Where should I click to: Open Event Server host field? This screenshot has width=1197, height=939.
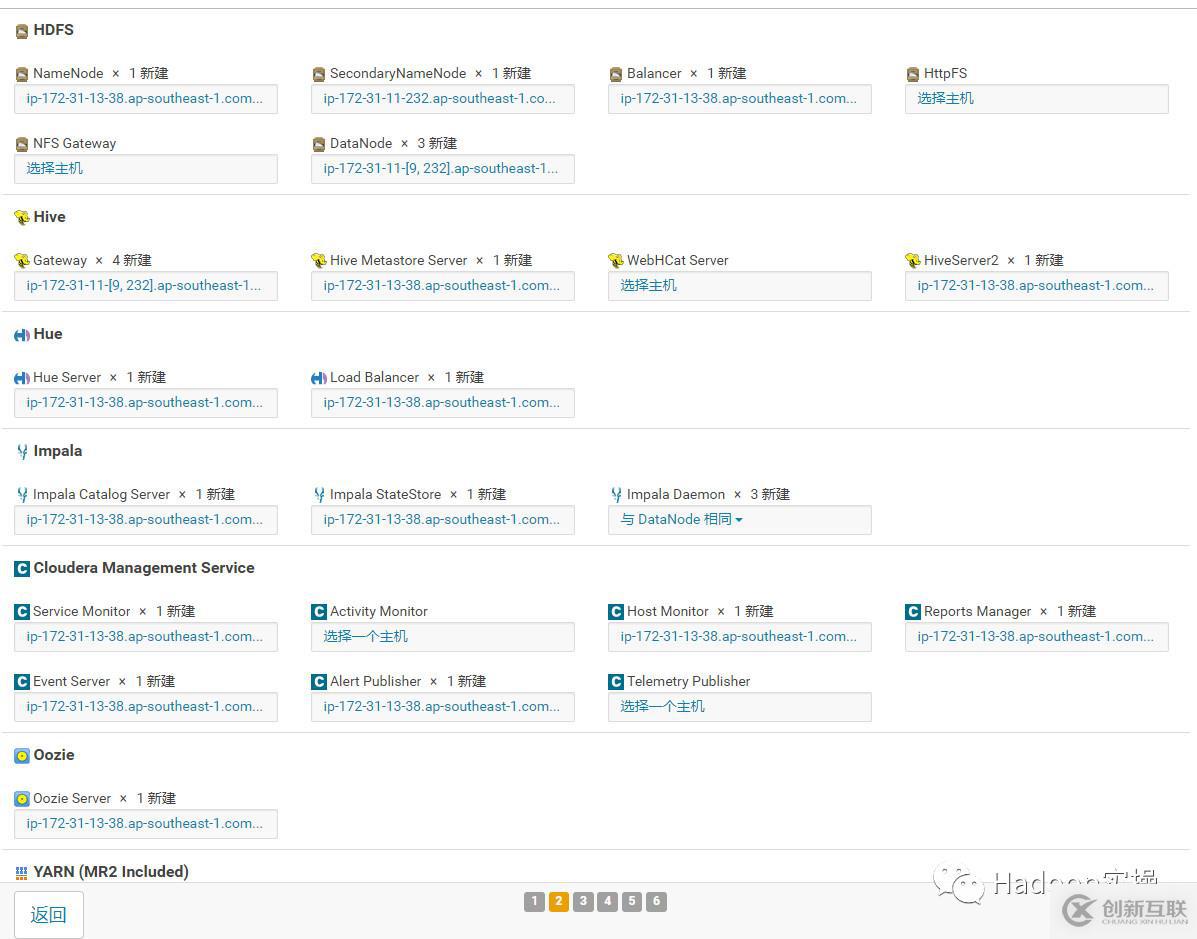(x=146, y=707)
